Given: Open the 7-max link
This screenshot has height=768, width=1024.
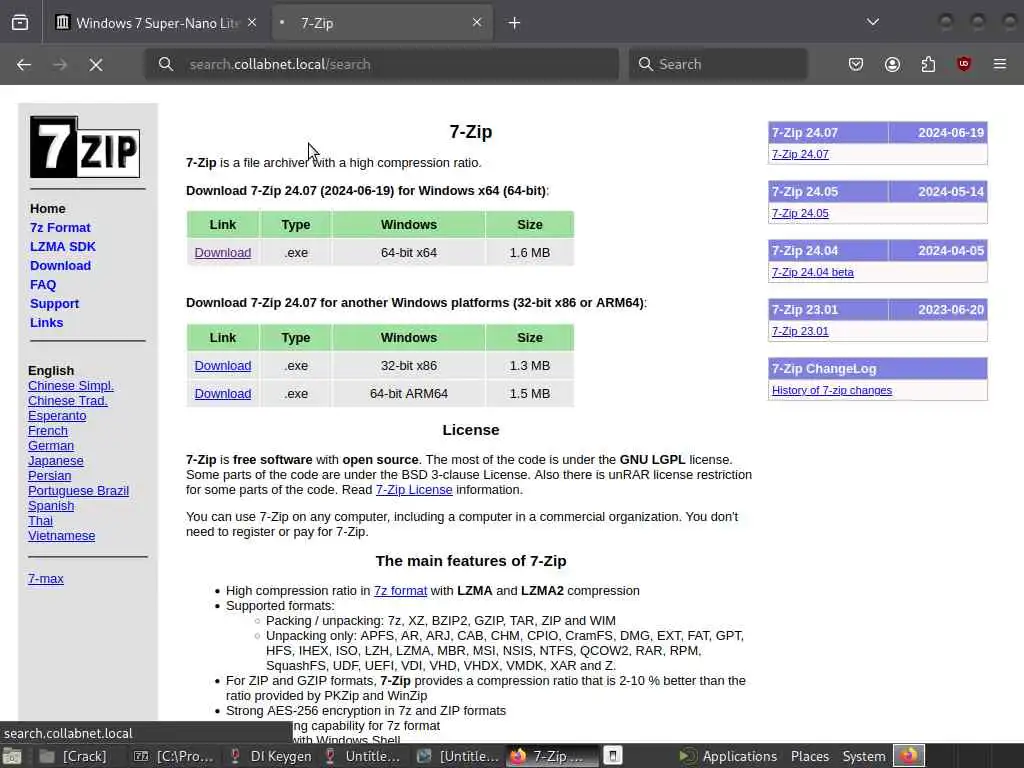Looking at the screenshot, I should [x=46, y=579].
